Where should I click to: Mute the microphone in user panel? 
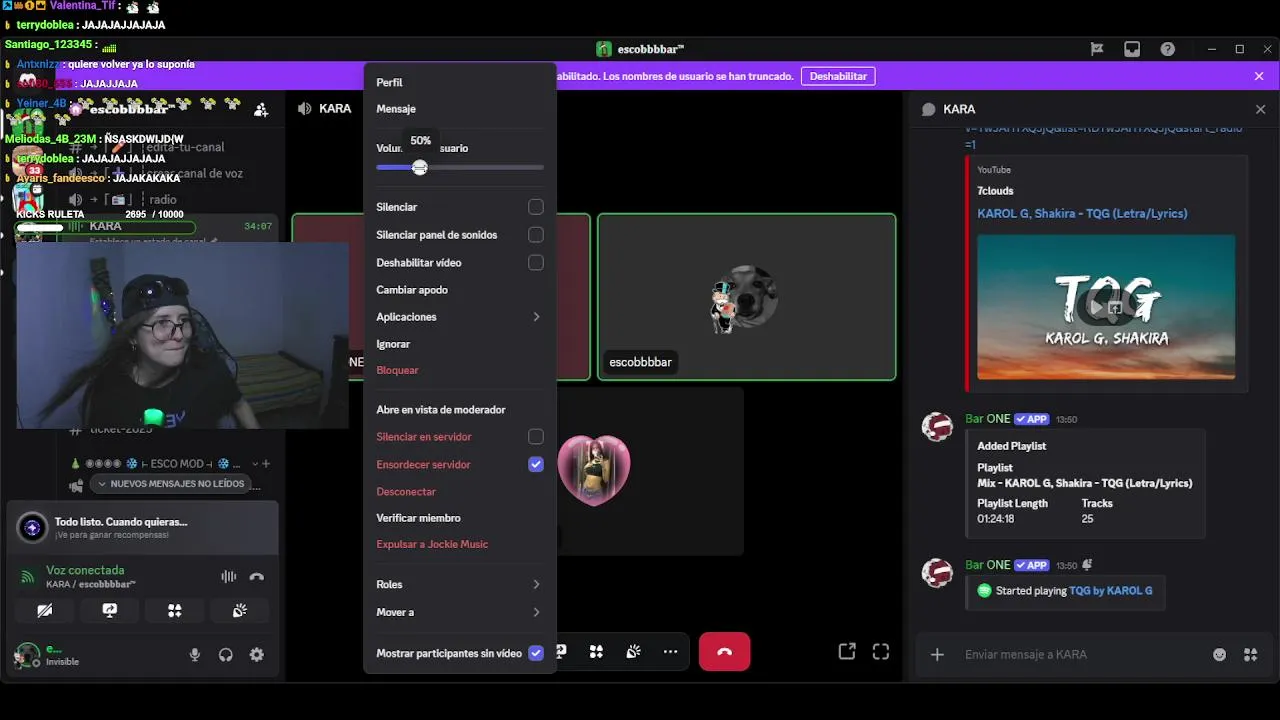(x=195, y=655)
